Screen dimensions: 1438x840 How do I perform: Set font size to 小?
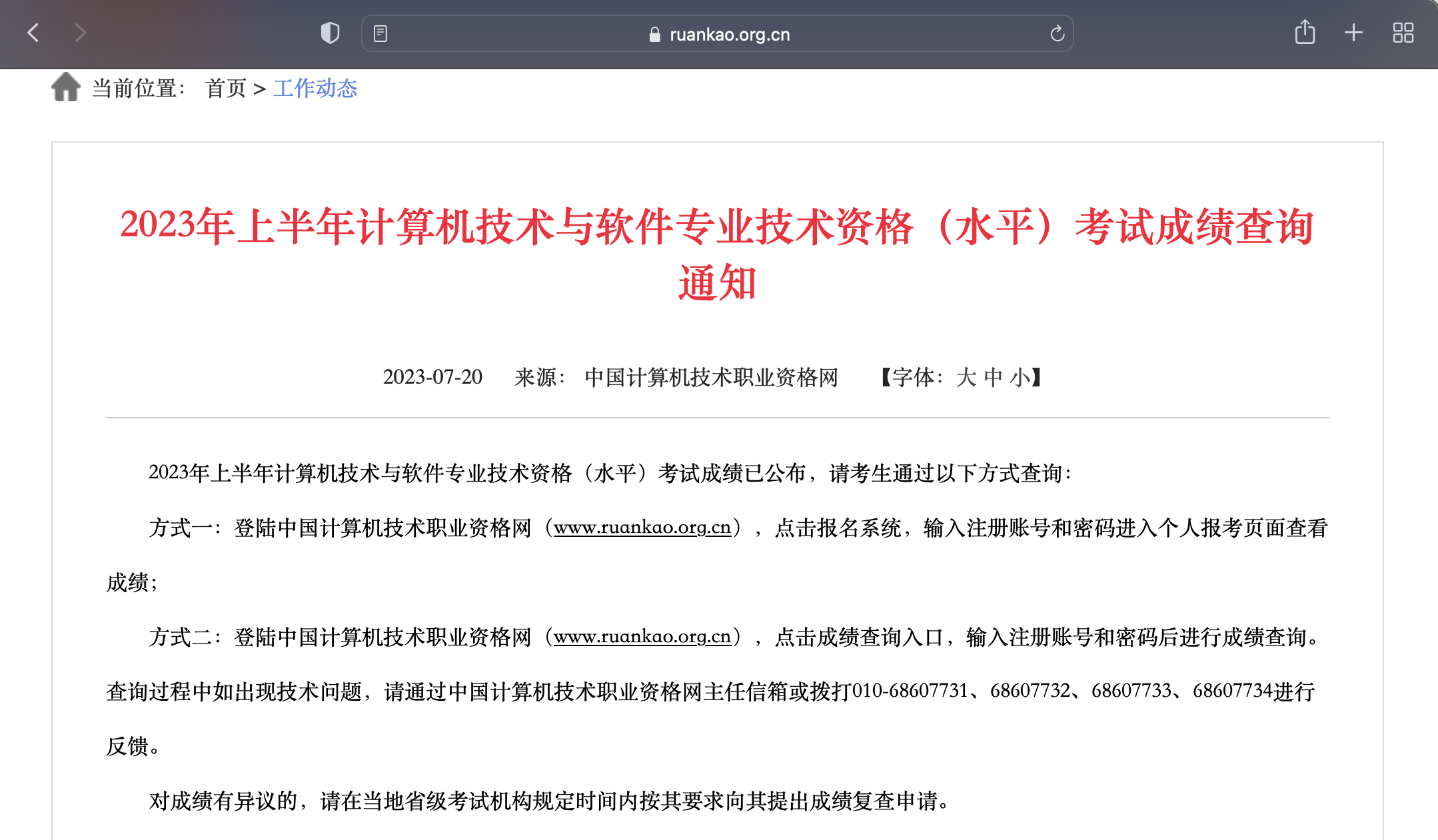coord(1020,378)
